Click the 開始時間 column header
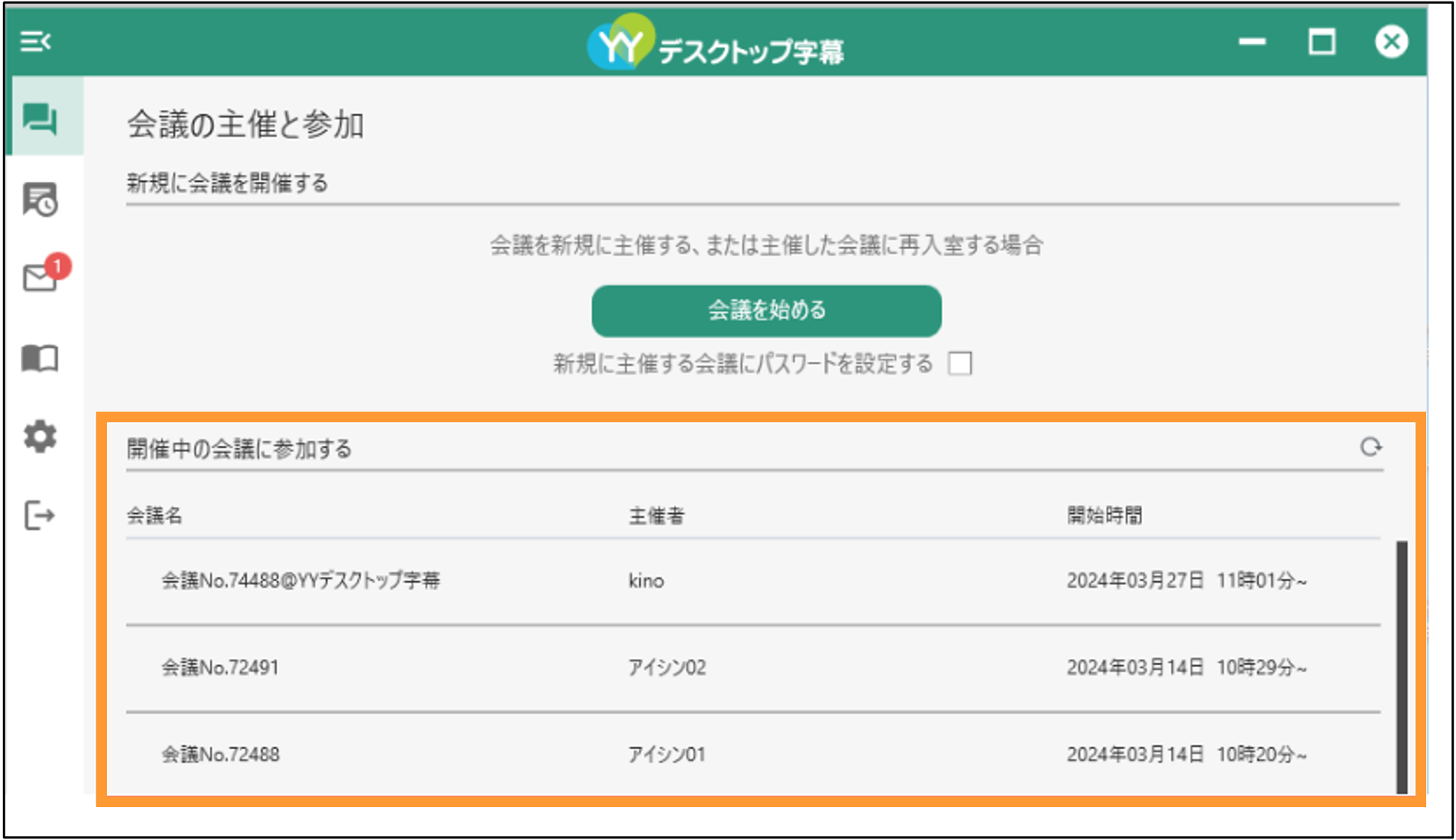The width and height of the screenshot is (1456, 840). click(1105, 515)
